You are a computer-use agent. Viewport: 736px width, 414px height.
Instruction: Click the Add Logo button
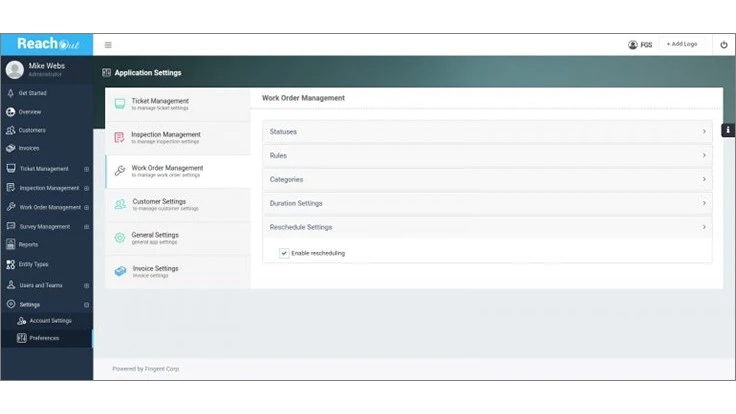(682, 45)
